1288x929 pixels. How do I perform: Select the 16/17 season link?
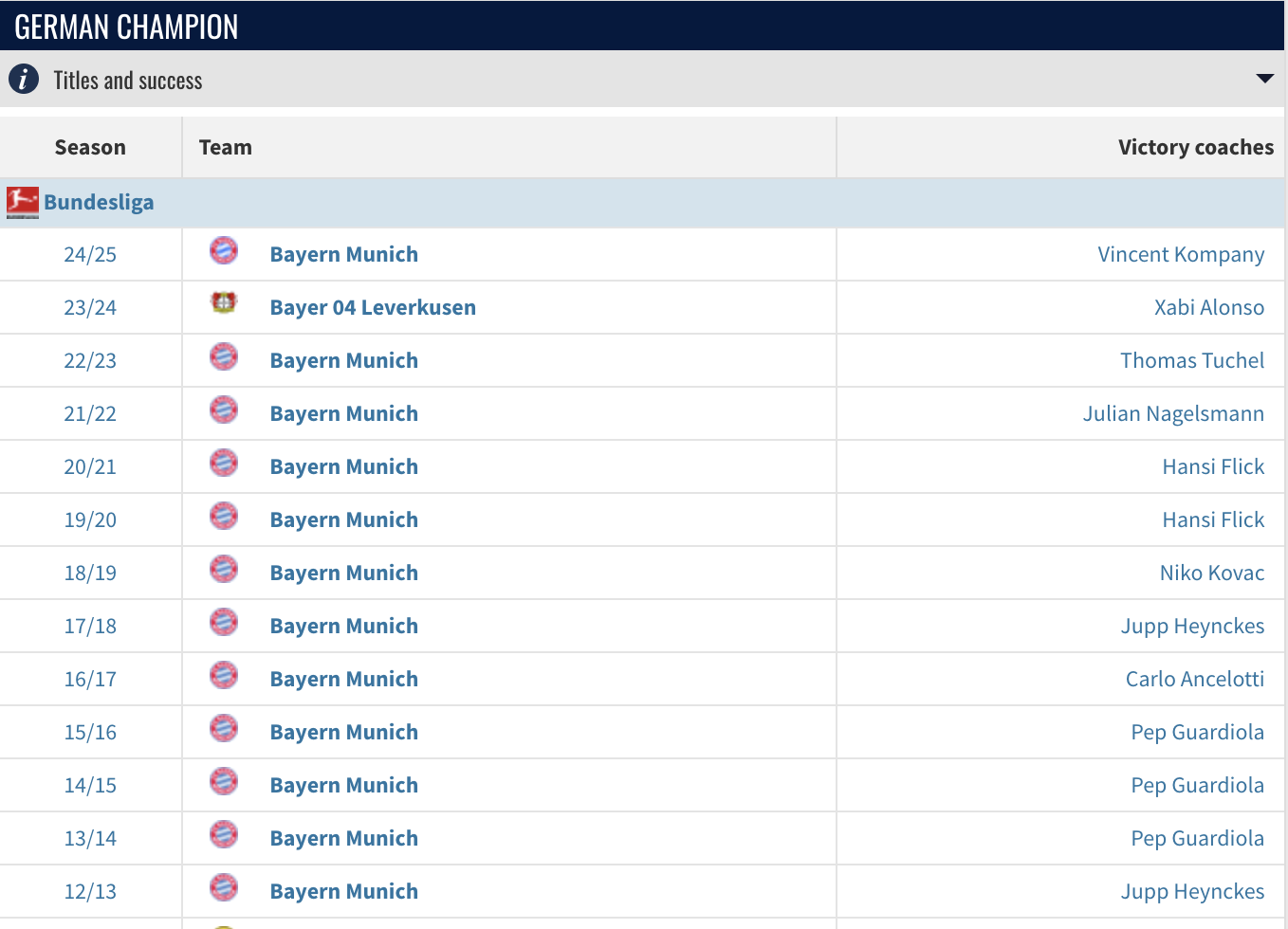90,679
